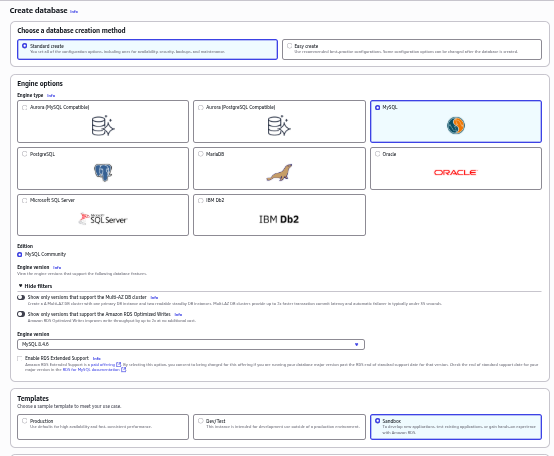Screen dimensions: 554x456
Task: Follow RDS for MySQL documentation link
Action: coord(91,370)
